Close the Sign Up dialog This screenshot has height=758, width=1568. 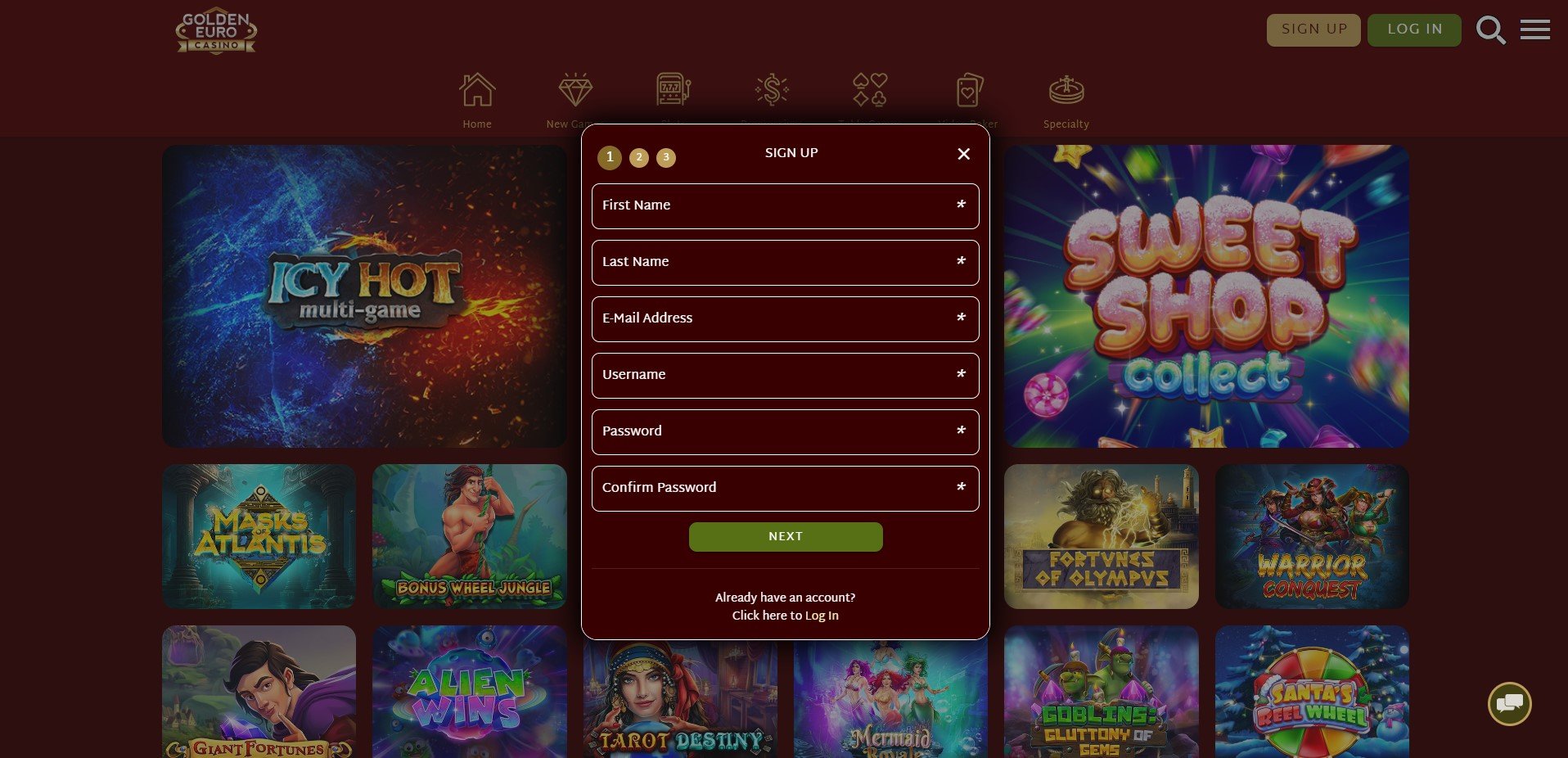(x=964, y=154)
